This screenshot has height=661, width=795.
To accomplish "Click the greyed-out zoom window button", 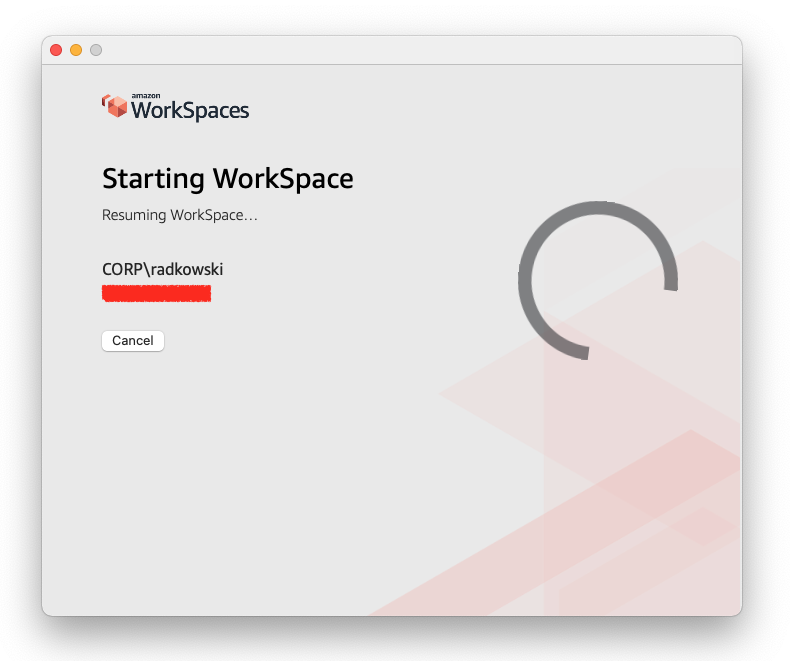I will [96, 50].
